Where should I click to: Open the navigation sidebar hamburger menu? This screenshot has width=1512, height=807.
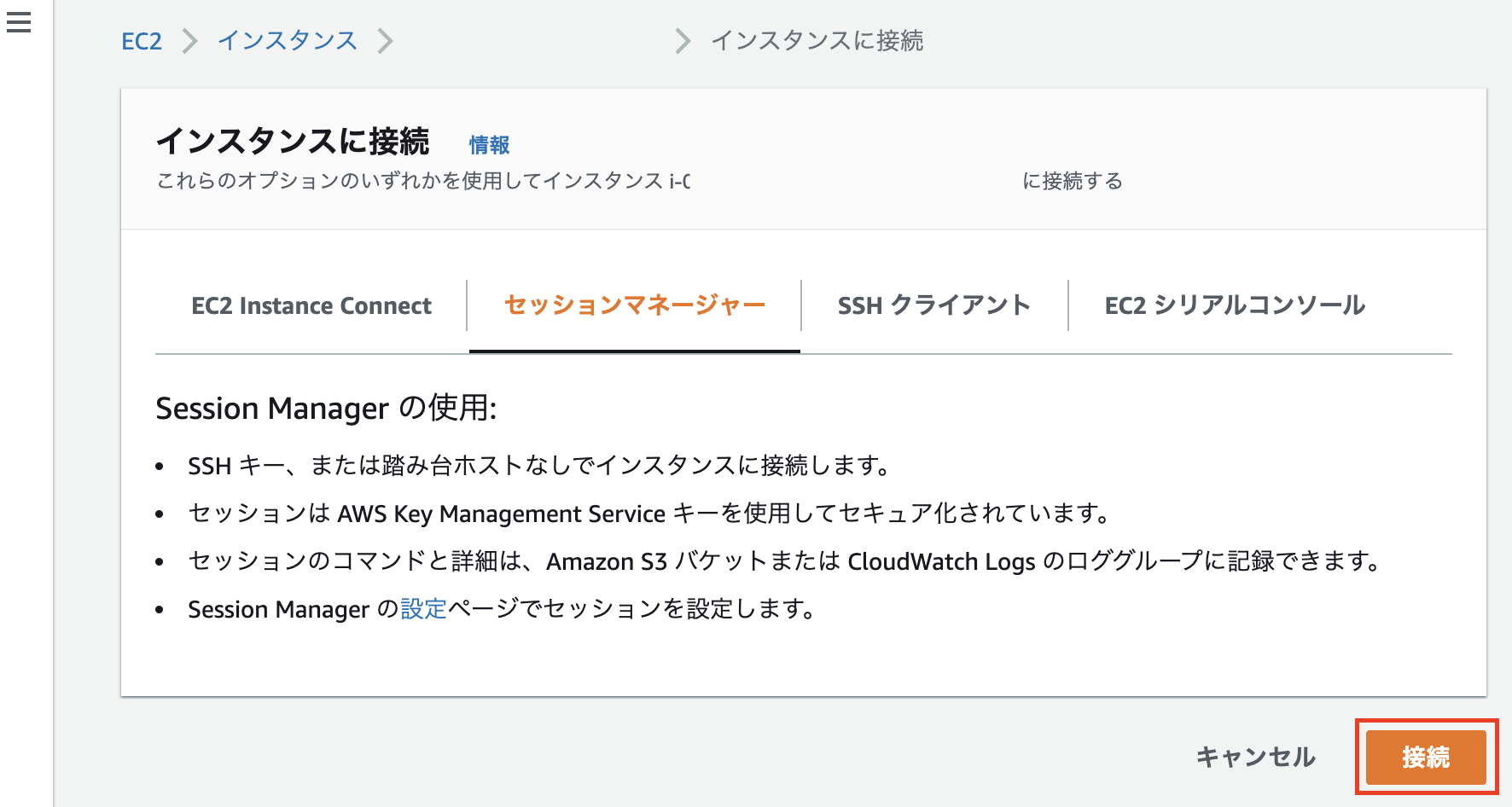pos(19,24)
